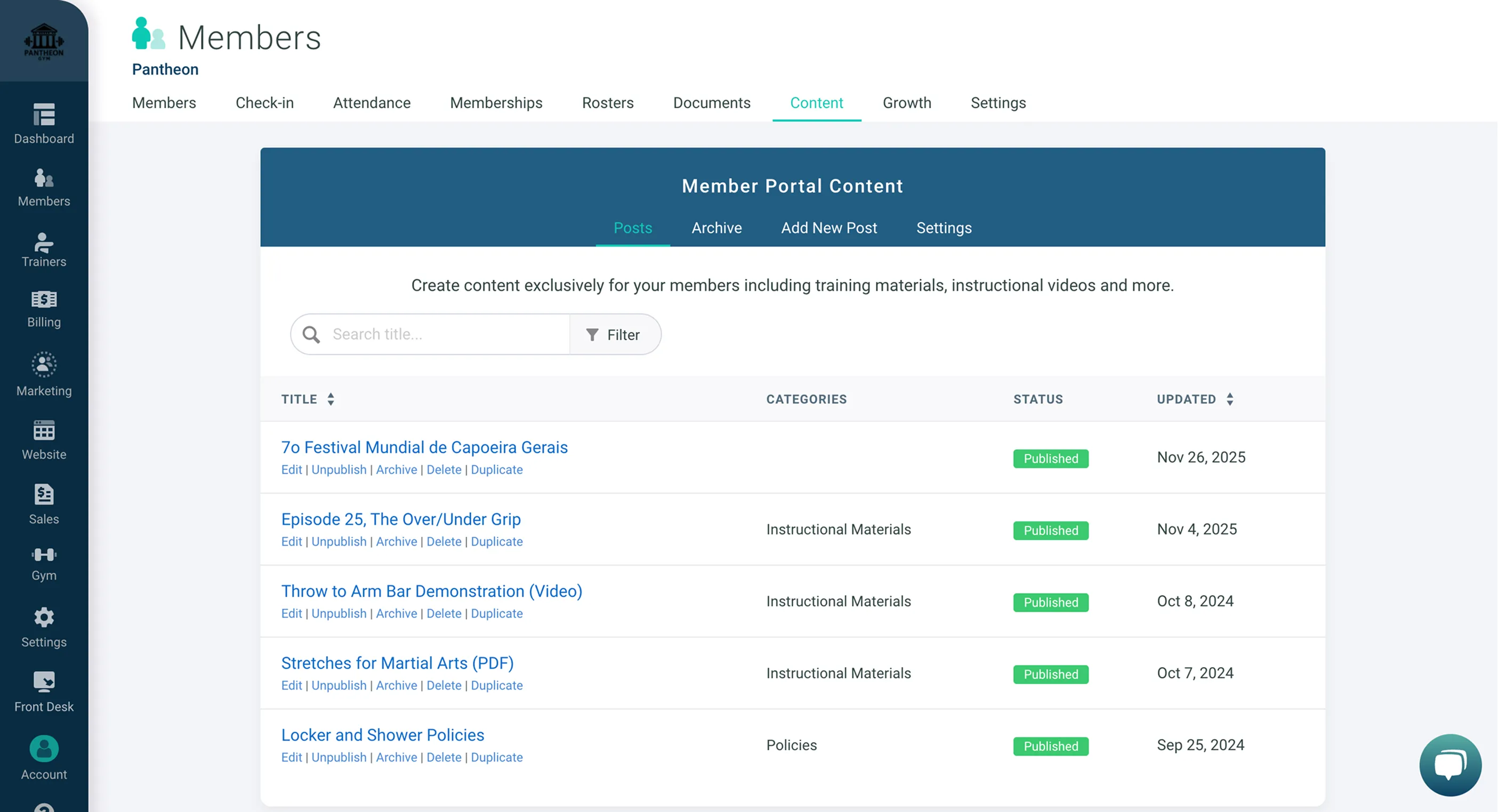Switch to the Memberships tab

496,103
